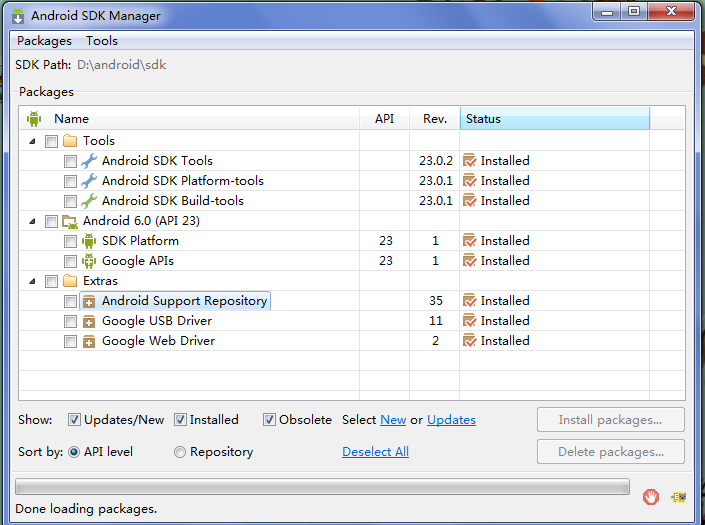Check the Extras group checkbox
Screen dimensions: 705x525
[x=51, y=281]
